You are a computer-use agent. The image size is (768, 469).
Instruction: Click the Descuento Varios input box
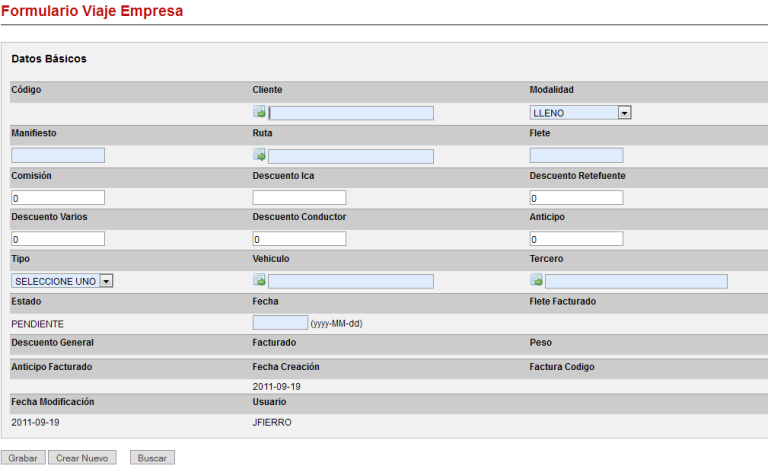[58, 239]
